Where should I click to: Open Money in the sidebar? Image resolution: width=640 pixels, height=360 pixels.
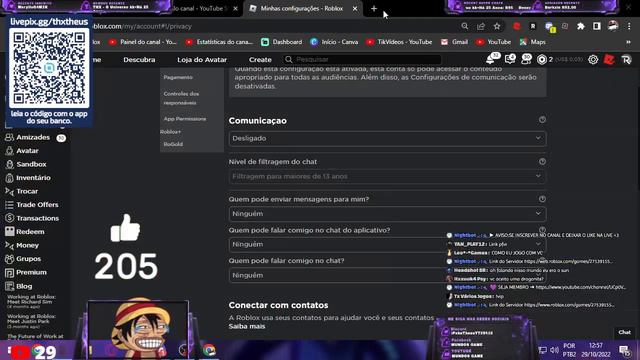tap(27, 245)
